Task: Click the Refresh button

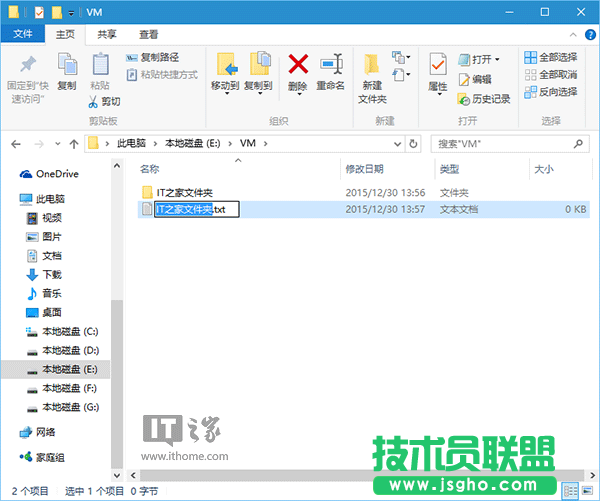Action: coord(413,144)
